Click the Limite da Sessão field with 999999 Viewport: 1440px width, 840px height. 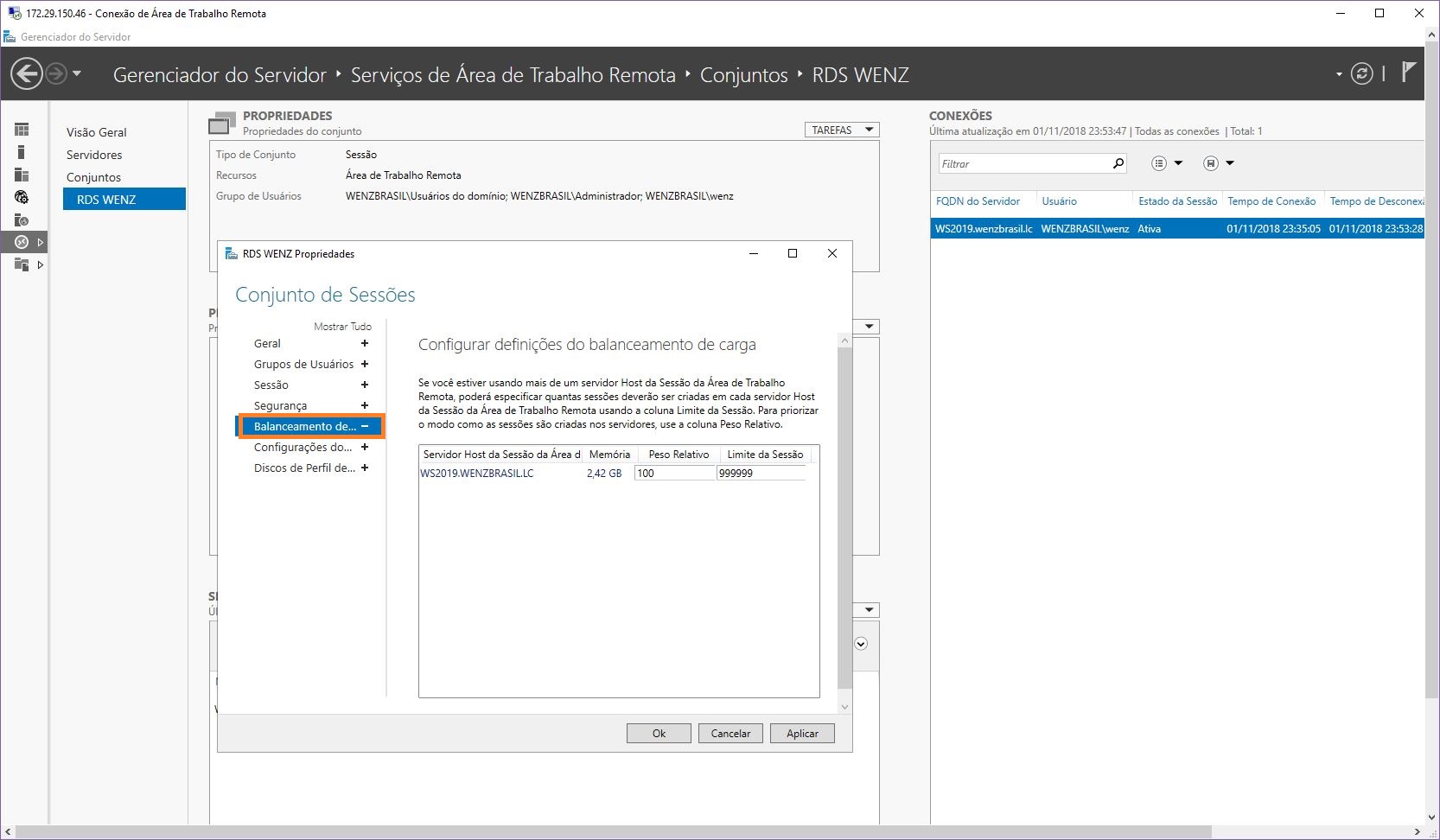(761, 473)
